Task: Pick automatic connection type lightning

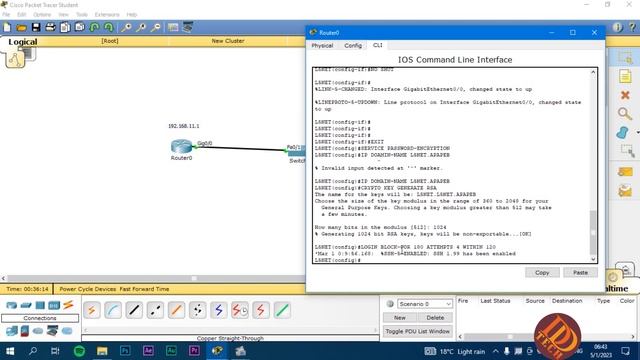Action: (x=92, y=311)
